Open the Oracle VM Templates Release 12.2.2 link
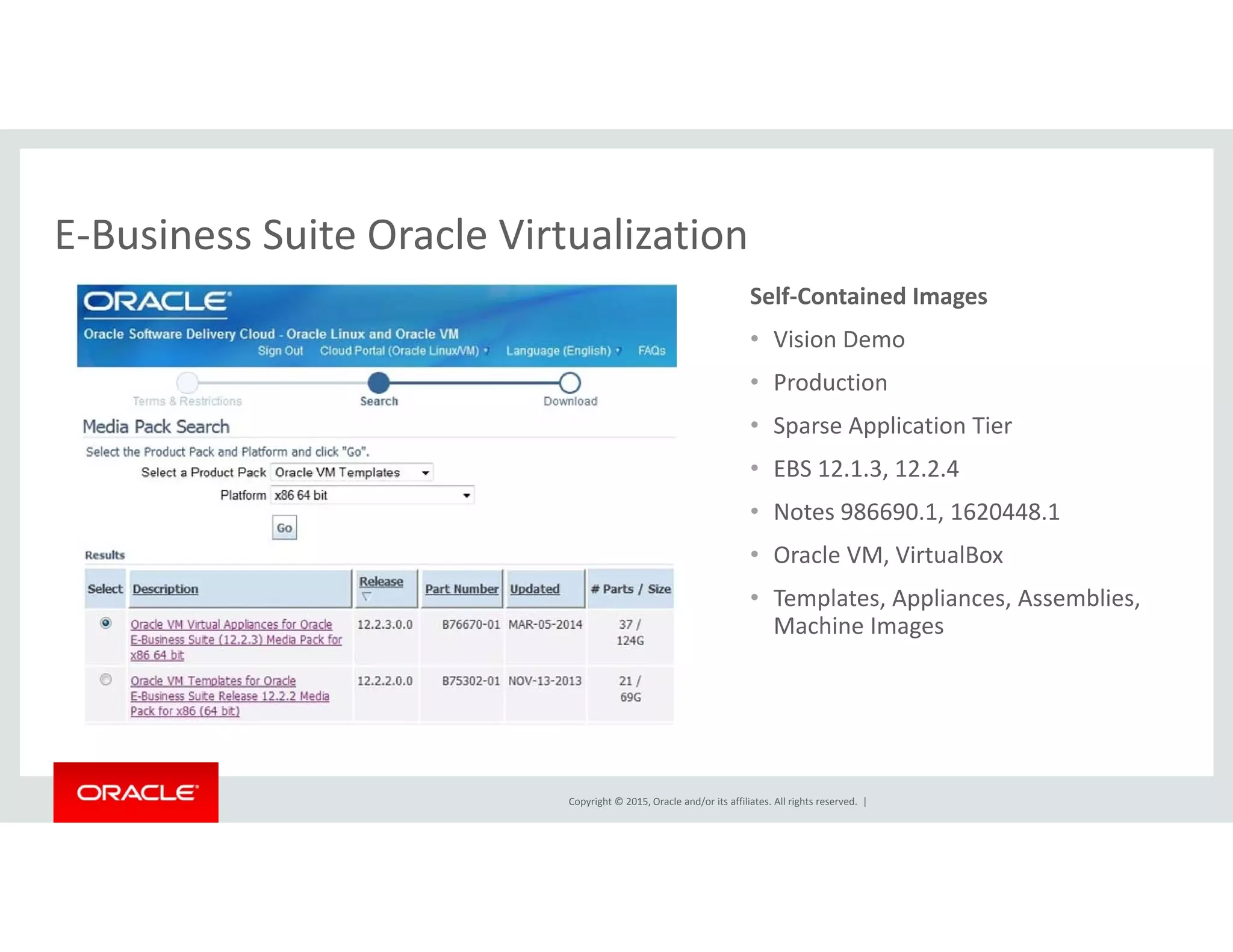The width and height of the screenshot is (1233, 952). click(230, 696)
